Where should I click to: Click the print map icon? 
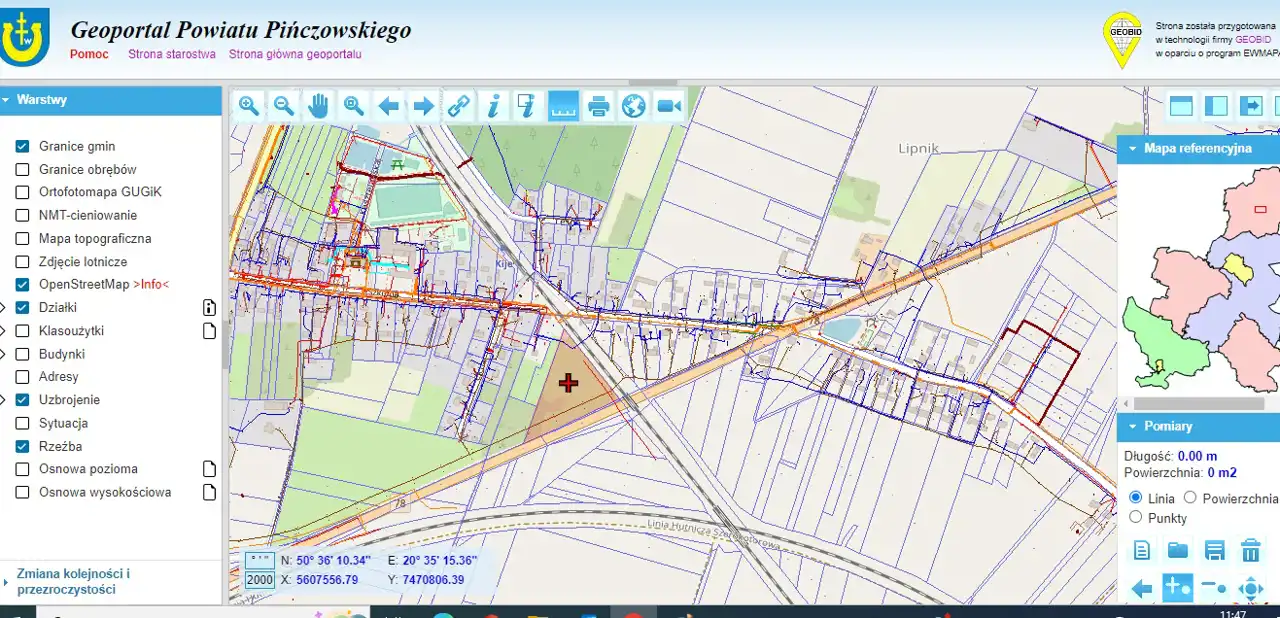599,105
